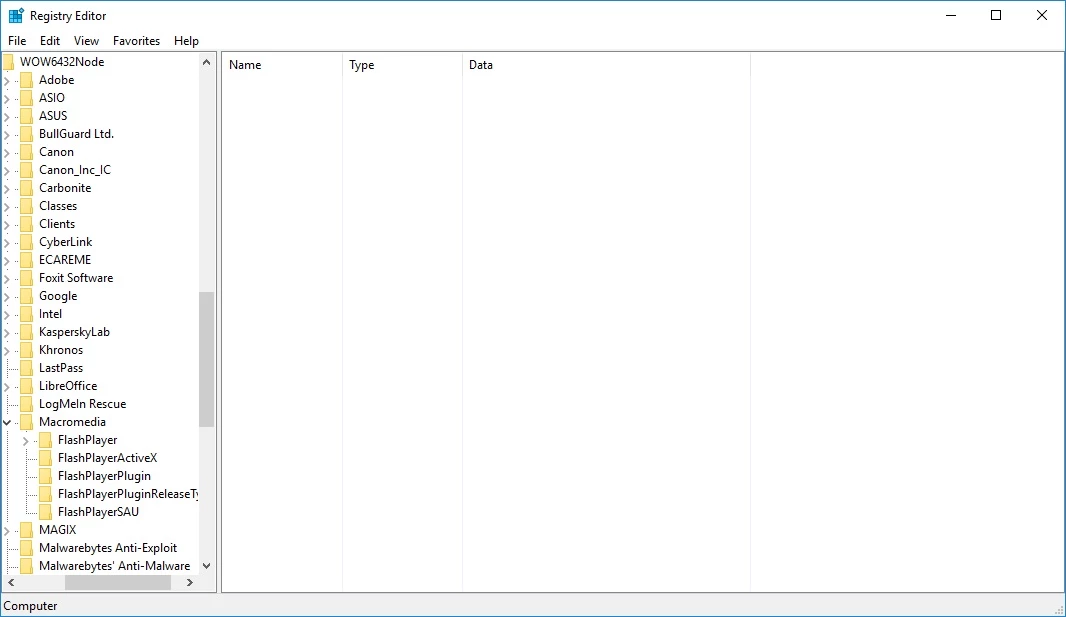Click the Adobe folder icon

point(26,80)
